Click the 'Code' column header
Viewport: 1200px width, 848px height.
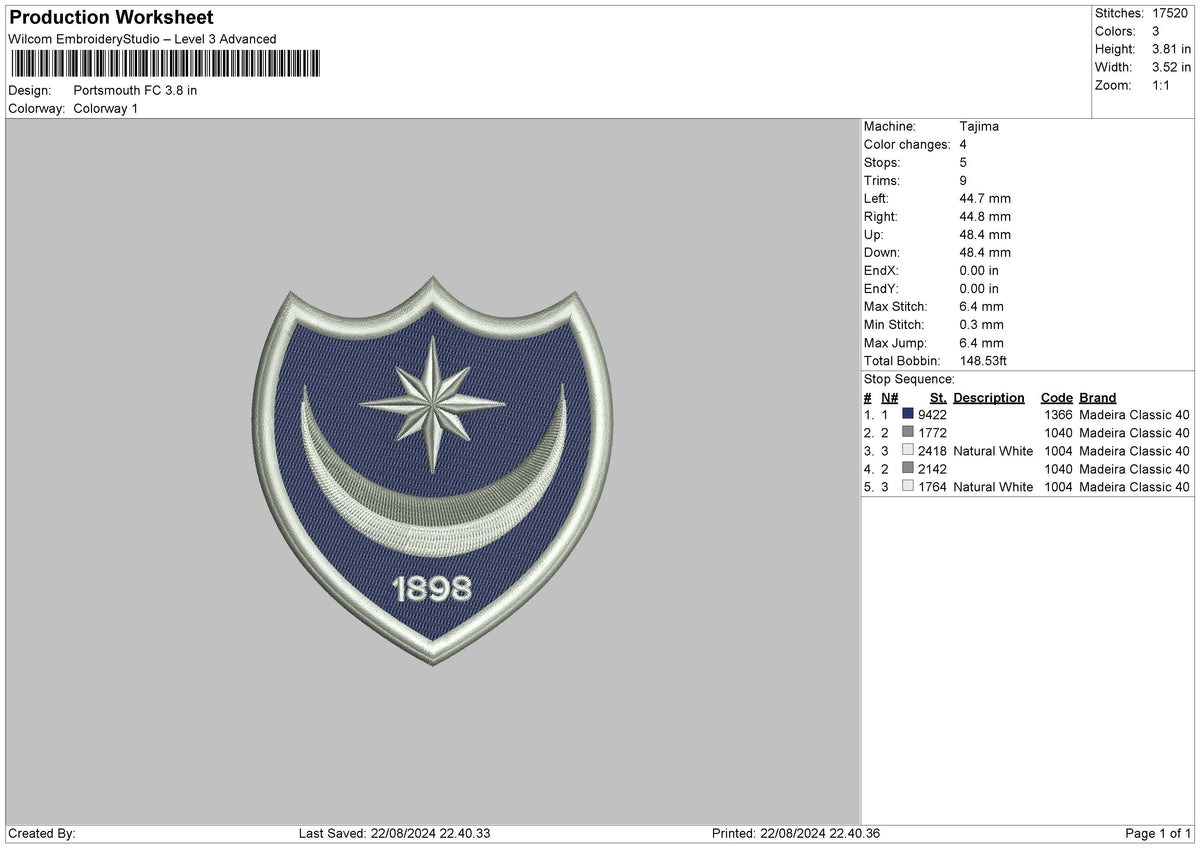pyautogui.click(x=1056, y=397)
